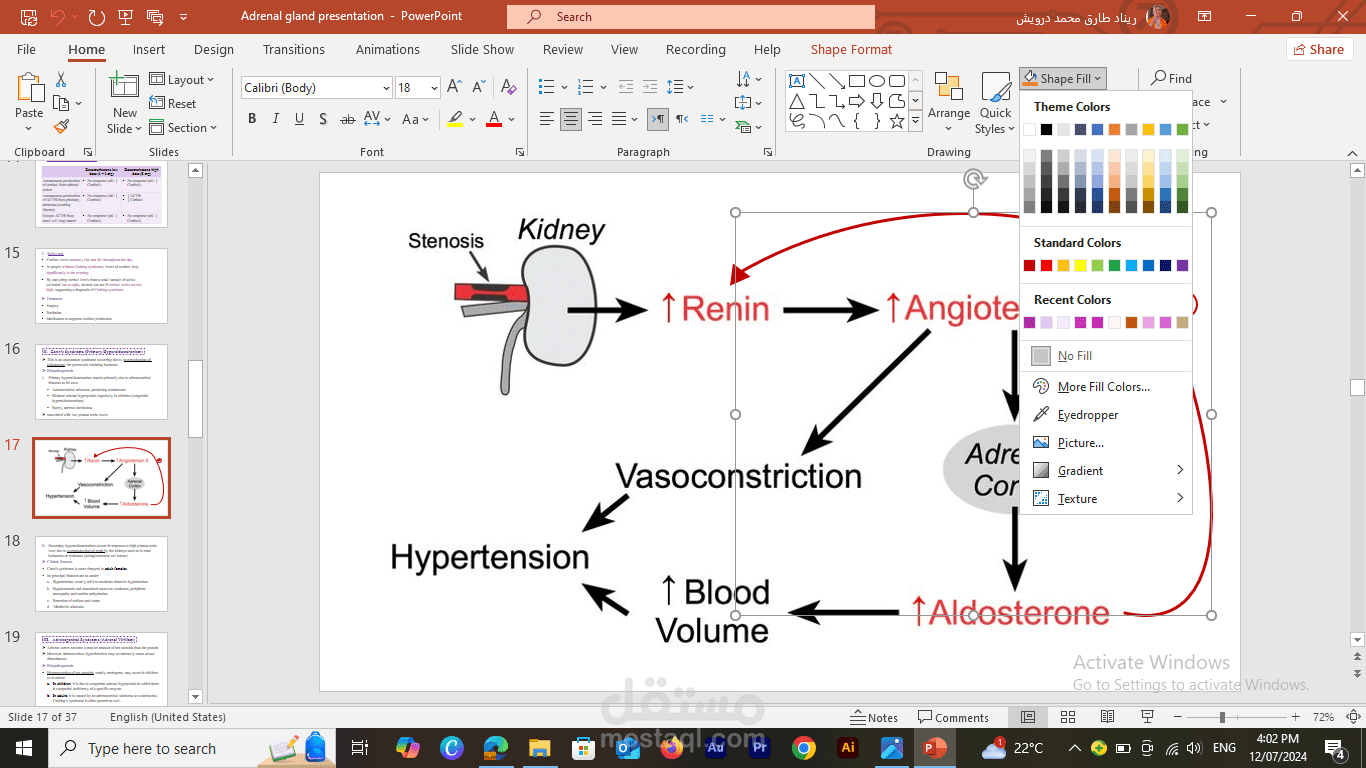Select the Oval shape in the shapes gallery
1366x768 pixels.
pyautogui.click(x=877, y=81)
